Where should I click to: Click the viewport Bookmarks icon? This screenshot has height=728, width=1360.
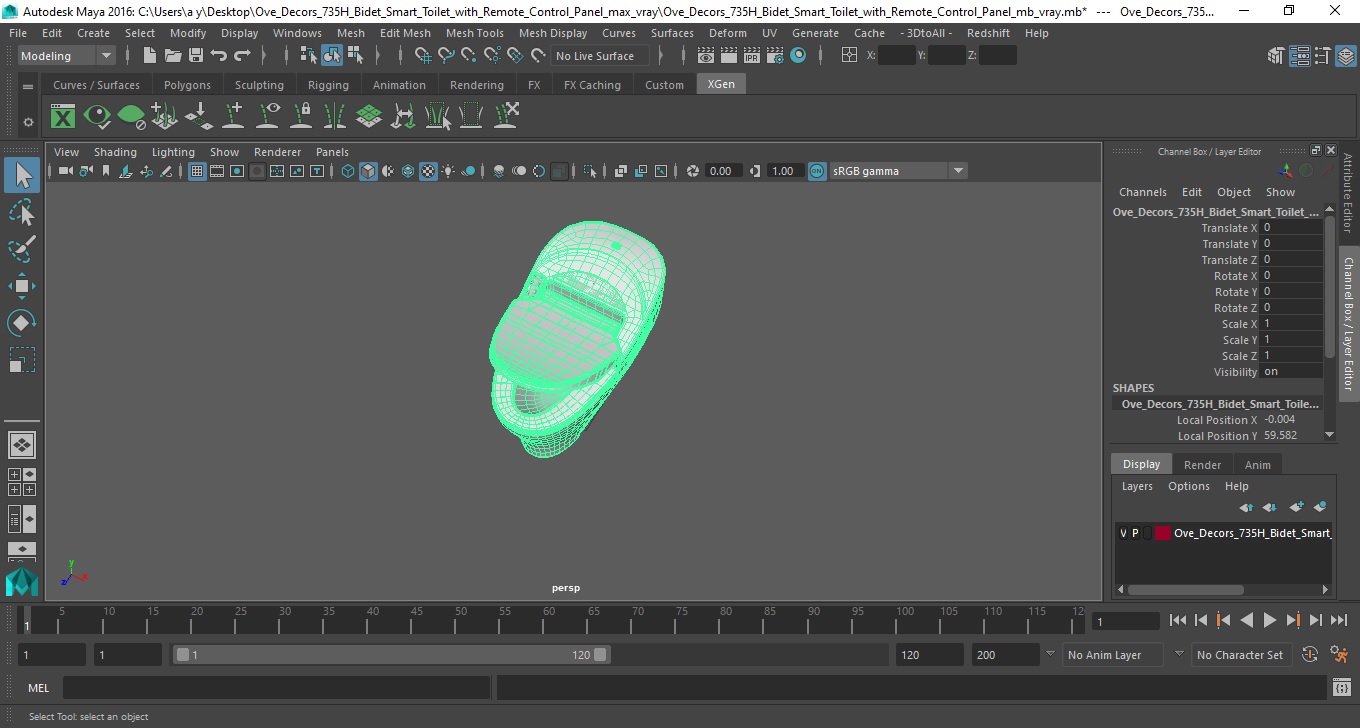tap(106, 171)
